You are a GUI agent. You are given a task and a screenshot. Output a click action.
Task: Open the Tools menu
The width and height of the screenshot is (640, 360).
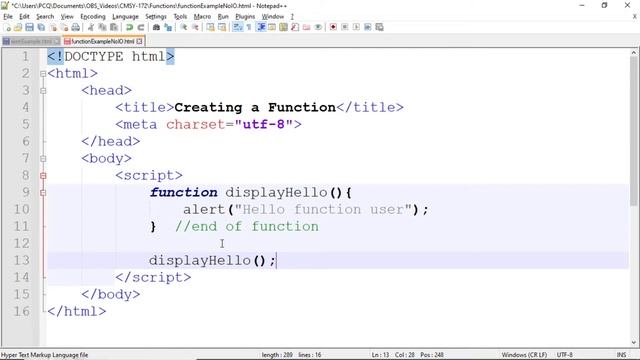pos(180,17)
